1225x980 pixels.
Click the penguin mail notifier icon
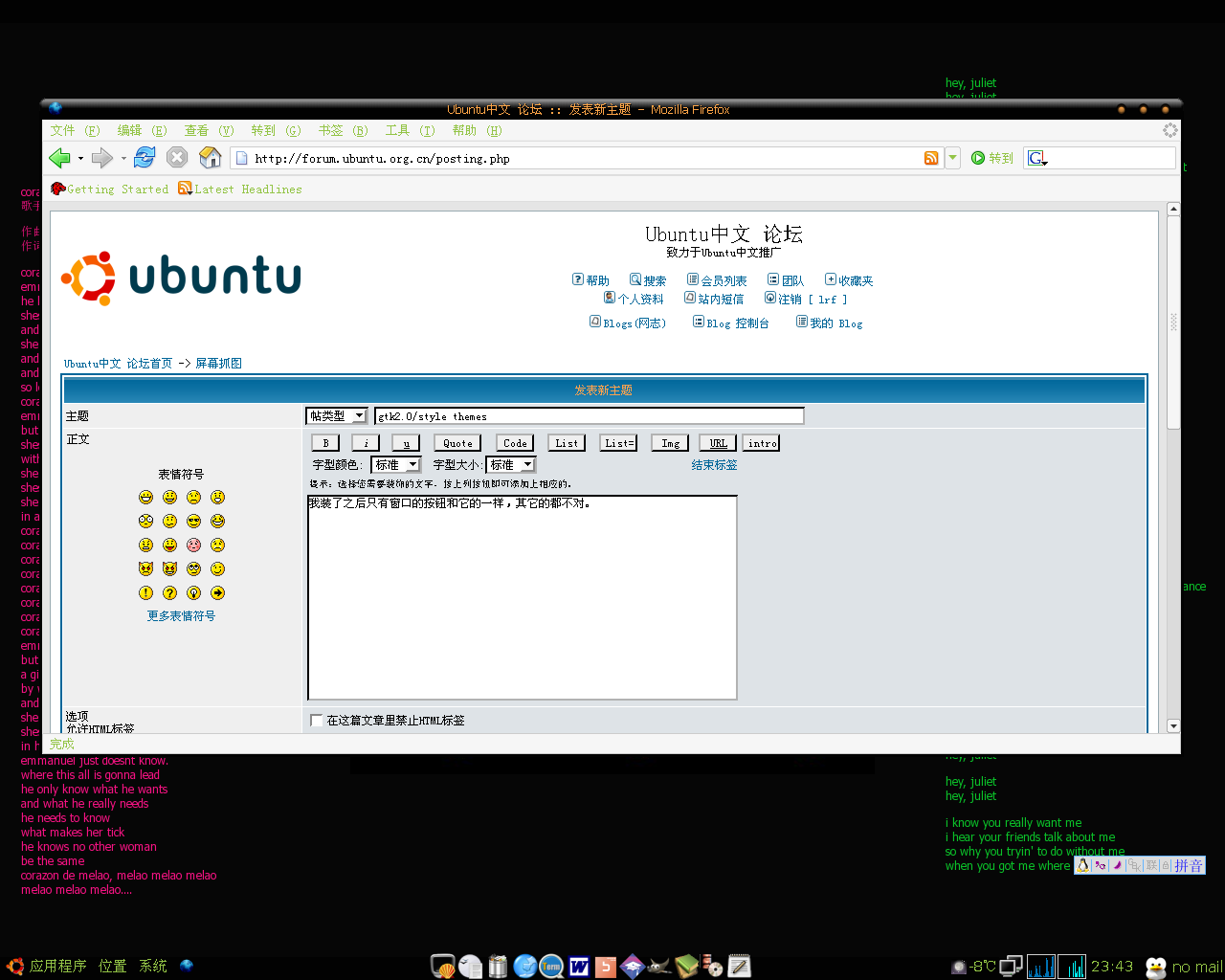pos(1156,967)
